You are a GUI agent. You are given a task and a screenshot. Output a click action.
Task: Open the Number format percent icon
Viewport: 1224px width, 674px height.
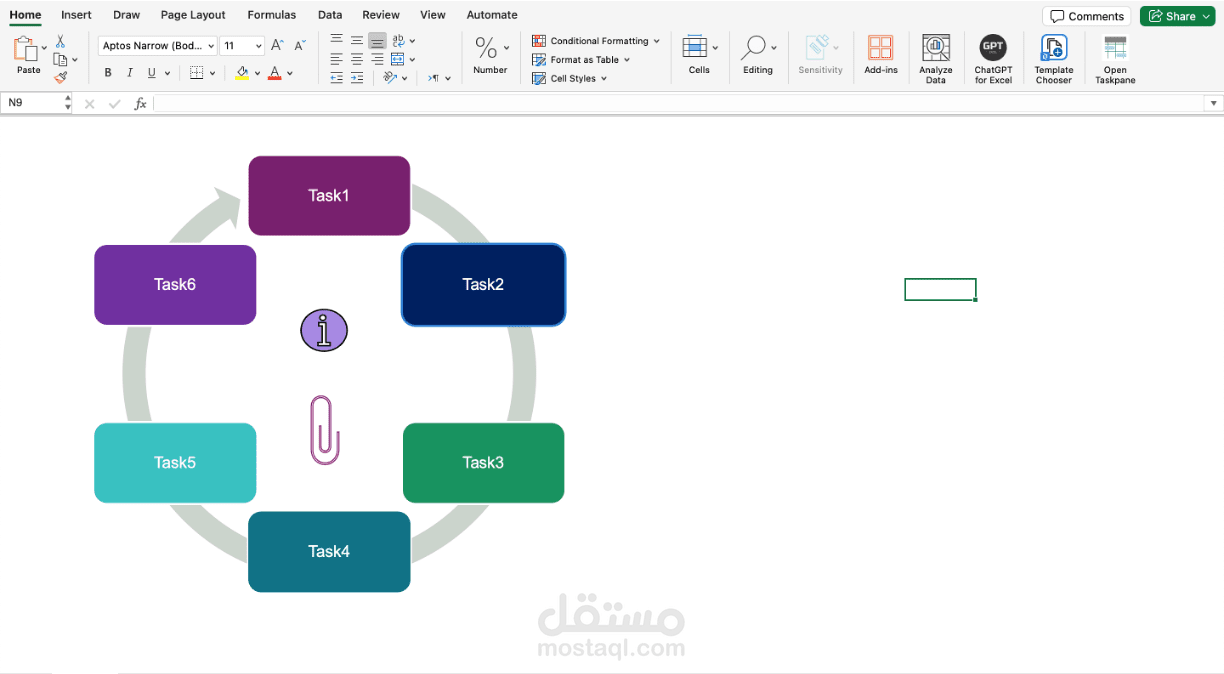486,48
